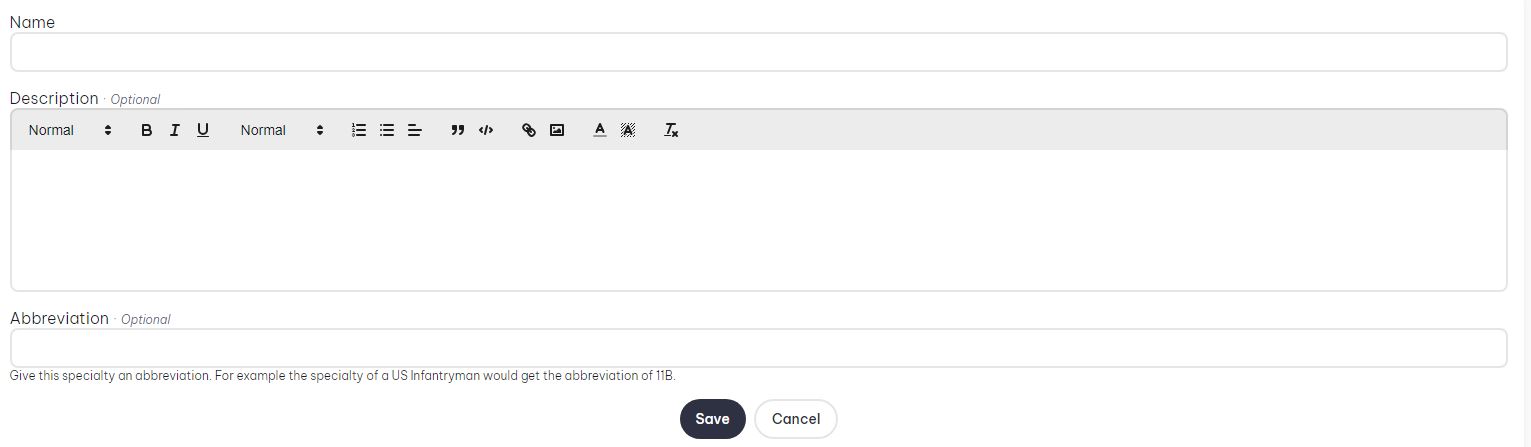Viewport: 1531px width, 447px height.
Task: Open the first Normal heading dropdown
Action: 70,130
